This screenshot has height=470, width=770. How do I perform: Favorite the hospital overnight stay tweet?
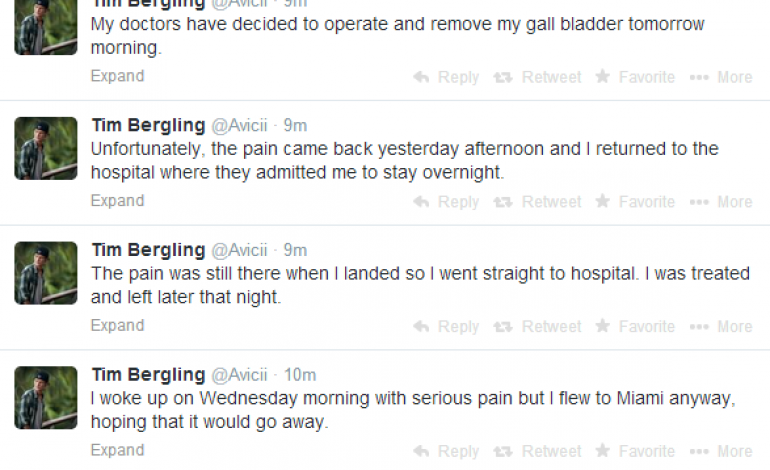click(x=635, y=202)
